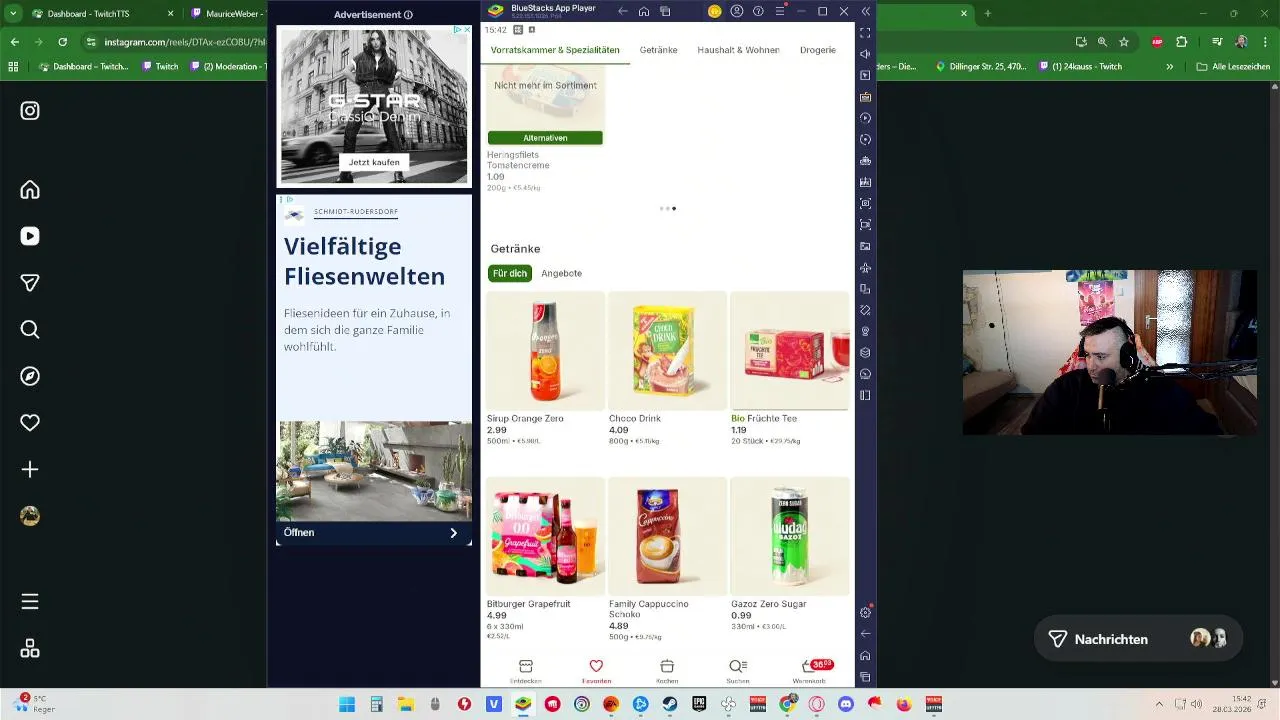
Task: Go back in browser with arrow
Action: pos(14,42)
